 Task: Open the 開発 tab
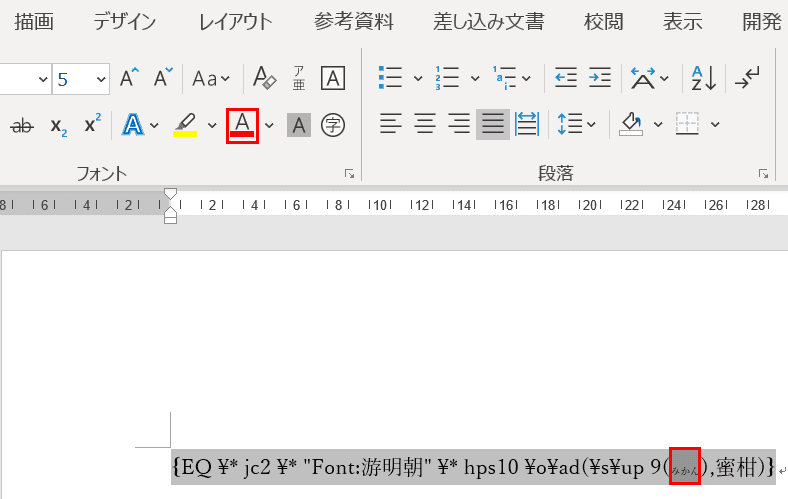click(x=762, y=22)
